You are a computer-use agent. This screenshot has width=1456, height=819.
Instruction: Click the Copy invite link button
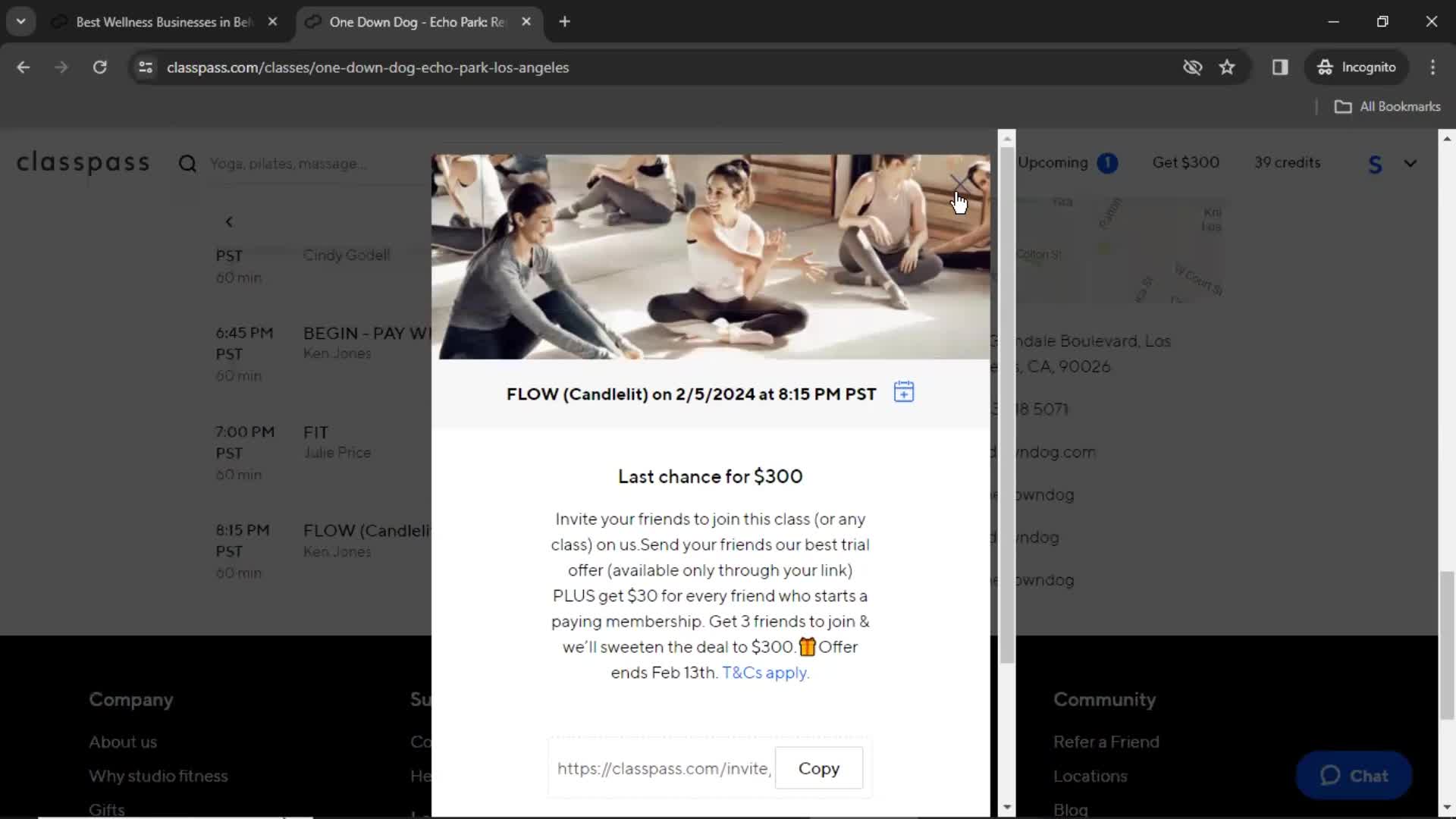coord(820,768)
